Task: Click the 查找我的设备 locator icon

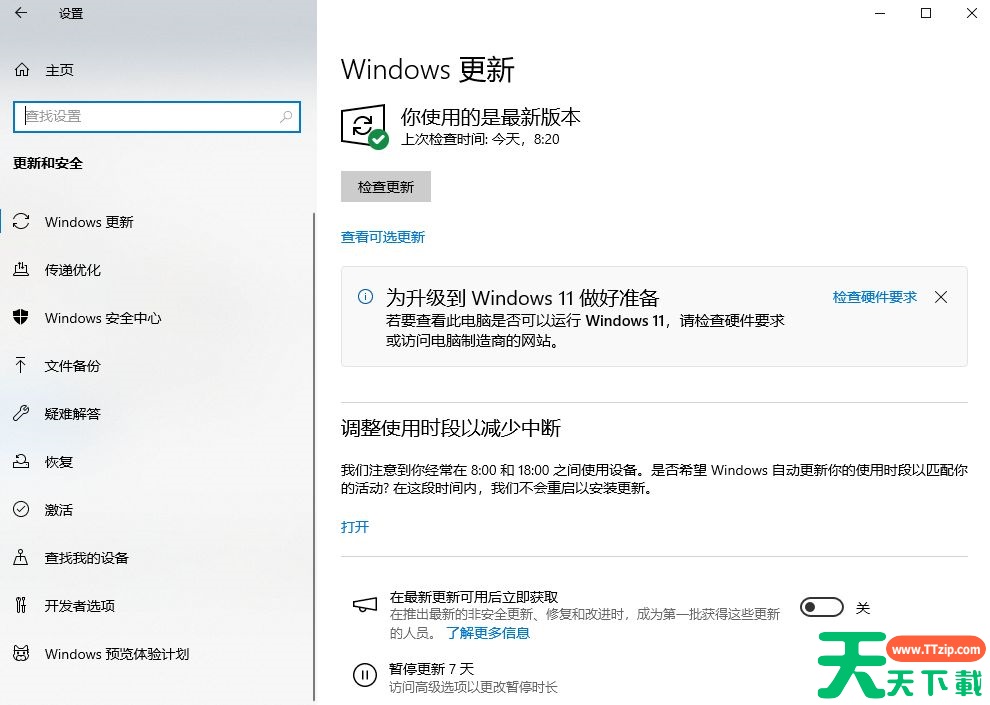Action: tap(21, 557)
